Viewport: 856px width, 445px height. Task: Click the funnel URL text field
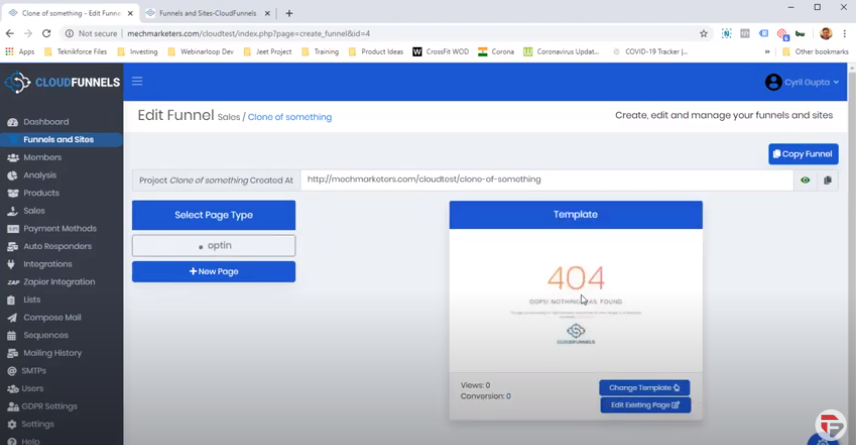tap(546, 180)
